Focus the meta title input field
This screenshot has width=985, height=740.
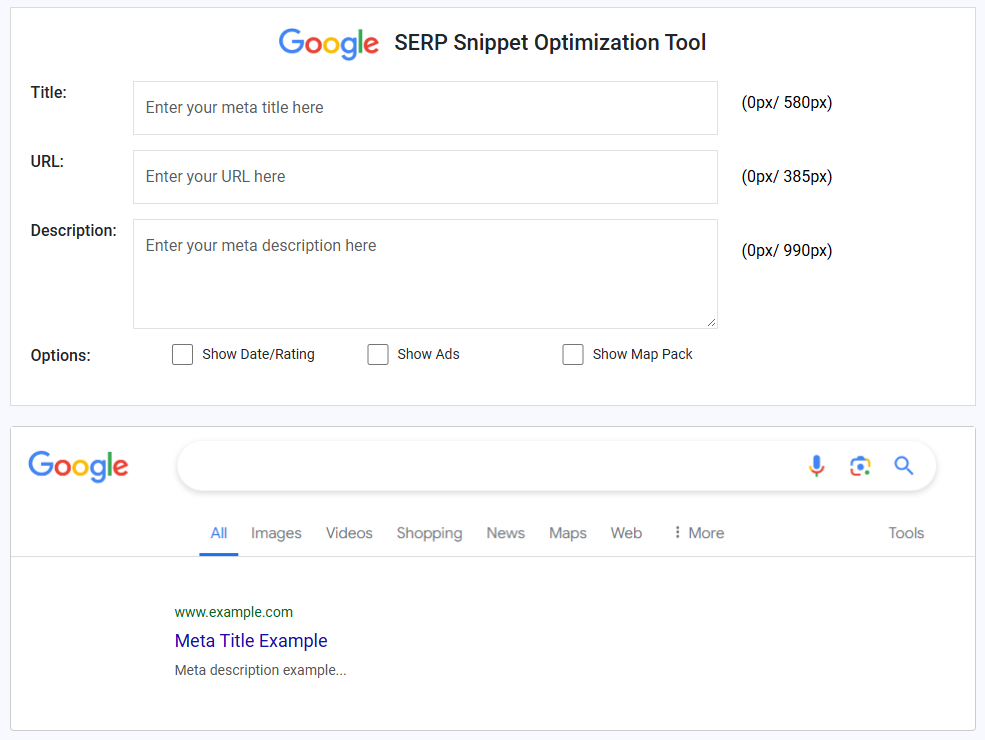click(x=425, y=108)
